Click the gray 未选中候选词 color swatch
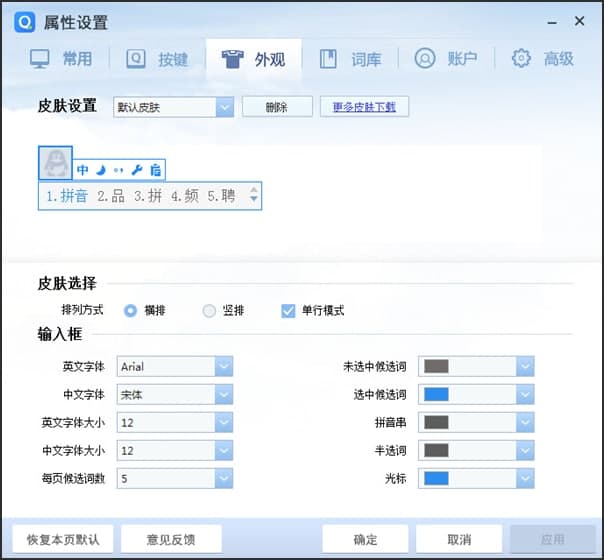This screenshot has width=604, height=560. click(436, 366)
